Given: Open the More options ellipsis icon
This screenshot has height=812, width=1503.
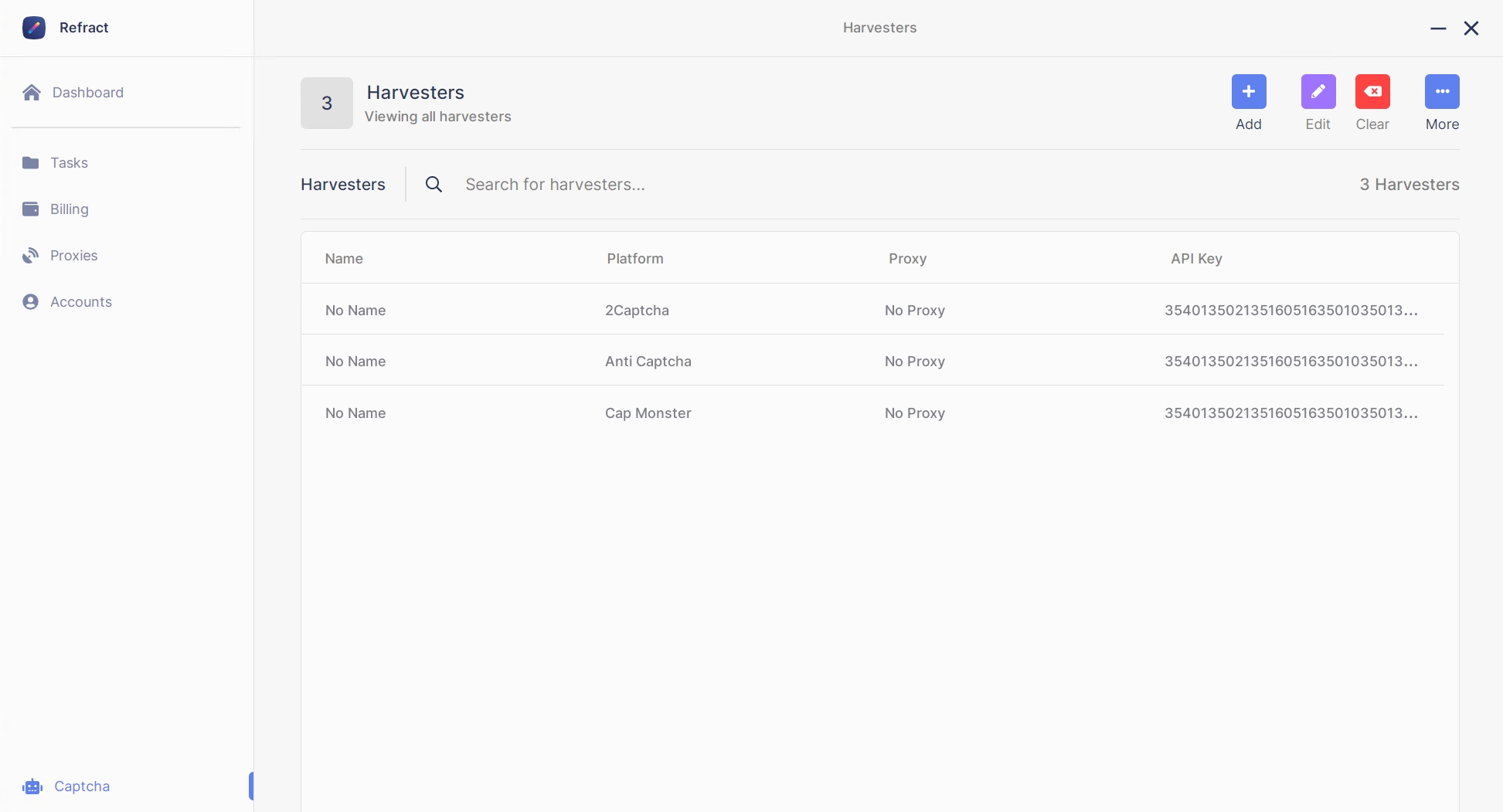Looking at the screenshot, I should [1441, 92].
